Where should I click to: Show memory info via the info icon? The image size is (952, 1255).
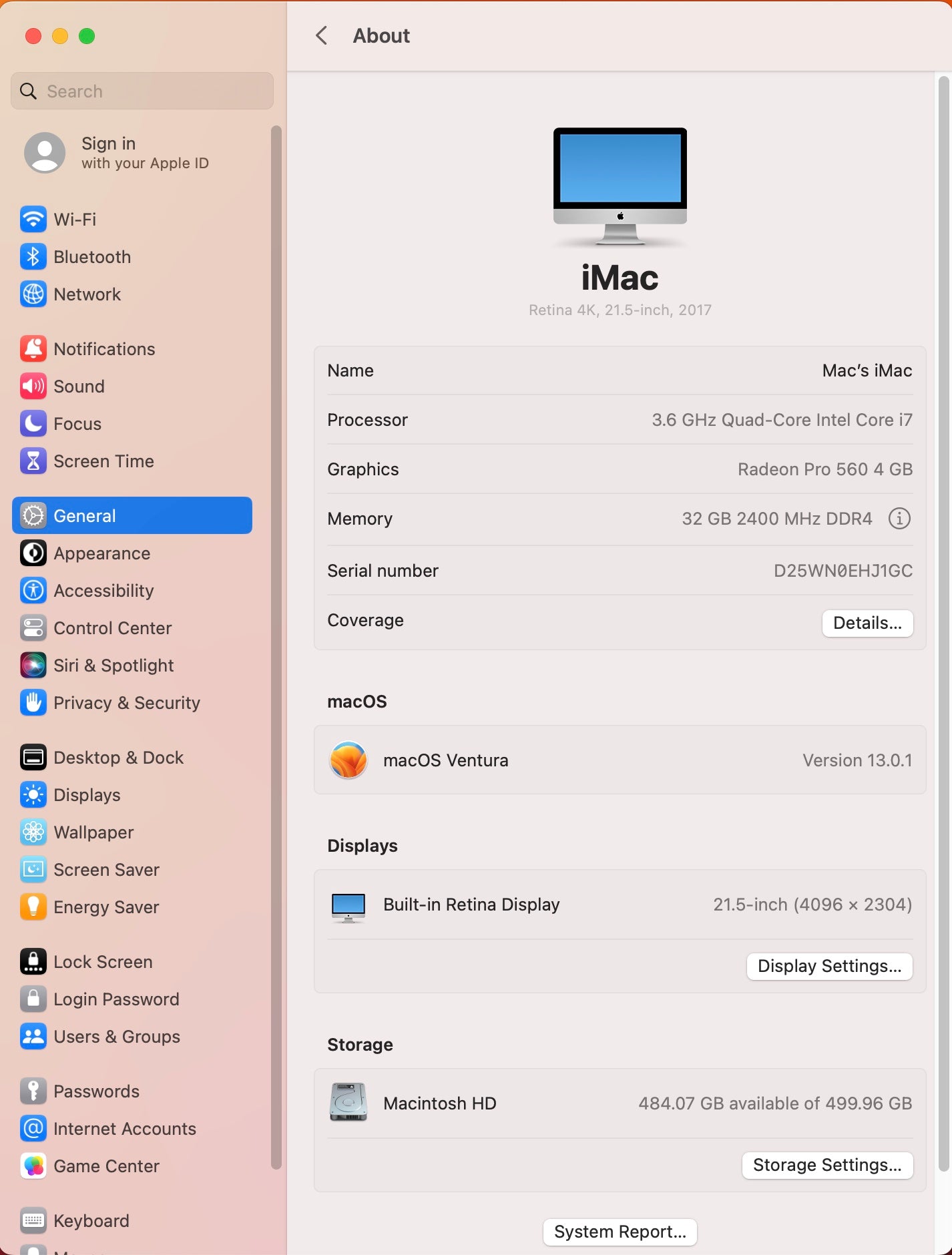[x=899, y=518]
